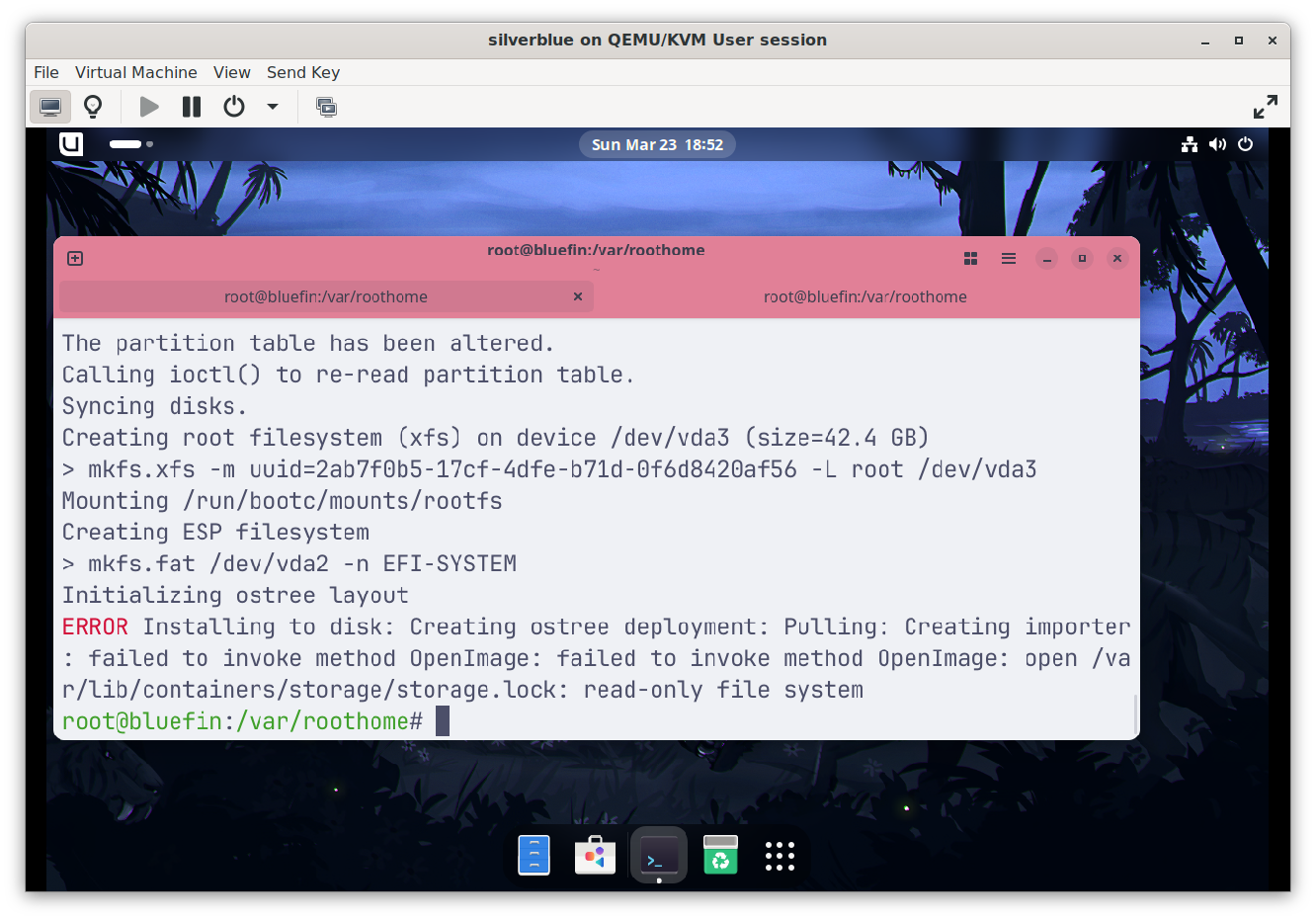Click the guest power icon in top bar
The width and height of the screenshot is (1316, 920).
click(1245, 144)
